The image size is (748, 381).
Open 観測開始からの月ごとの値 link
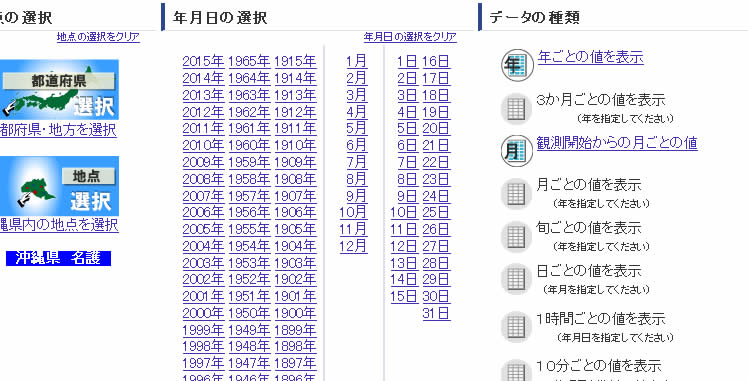click(617, 143)
